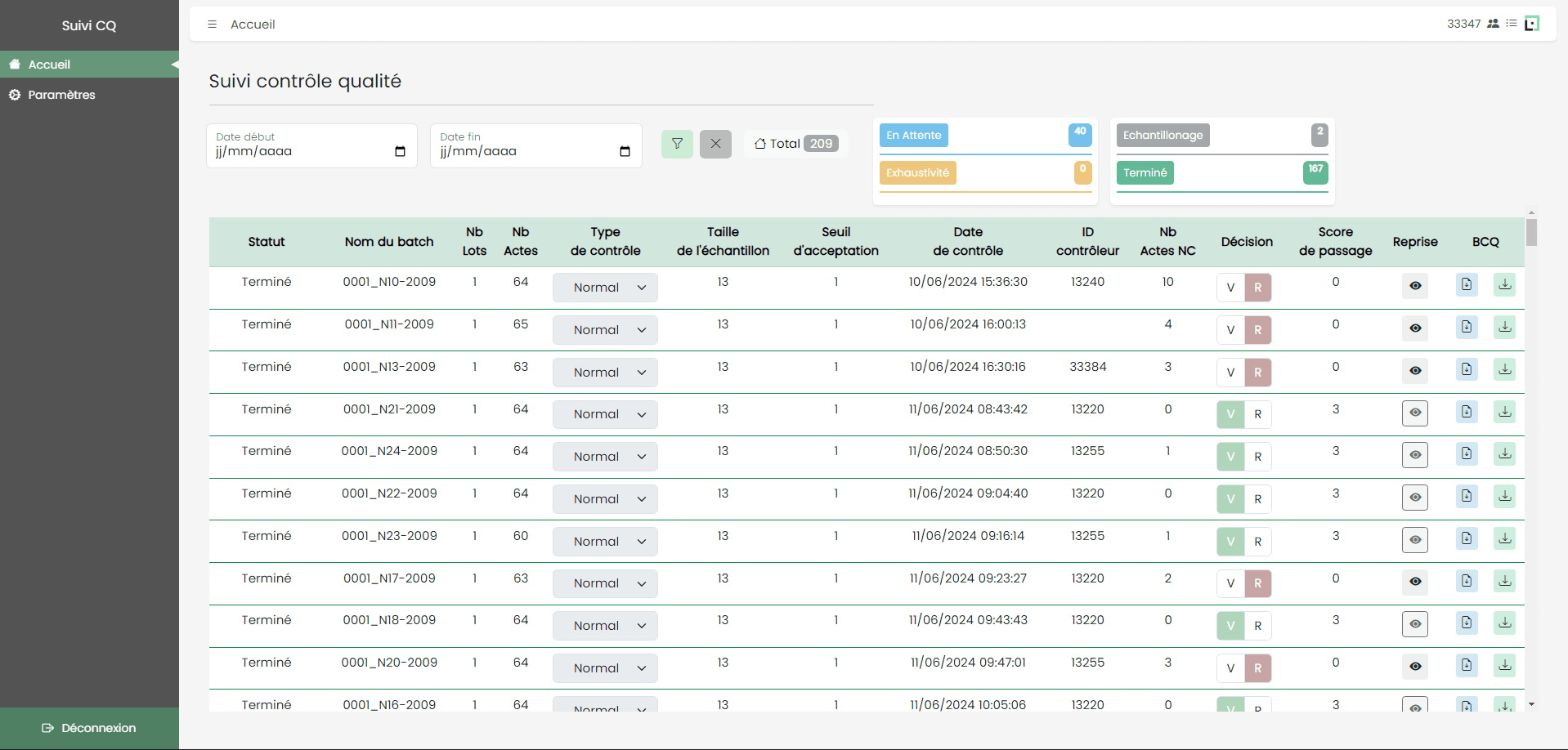
Task: Log out using the Déconnexion button
Action: click(x=88, y=728)
